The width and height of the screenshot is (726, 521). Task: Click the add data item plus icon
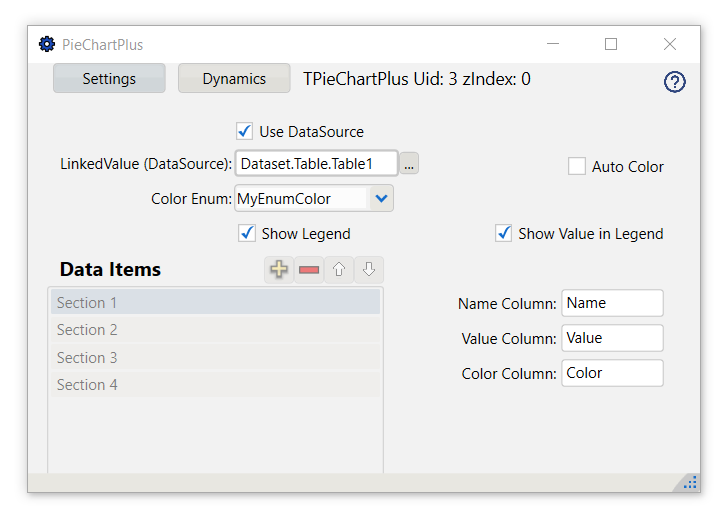tap(279, 270)
